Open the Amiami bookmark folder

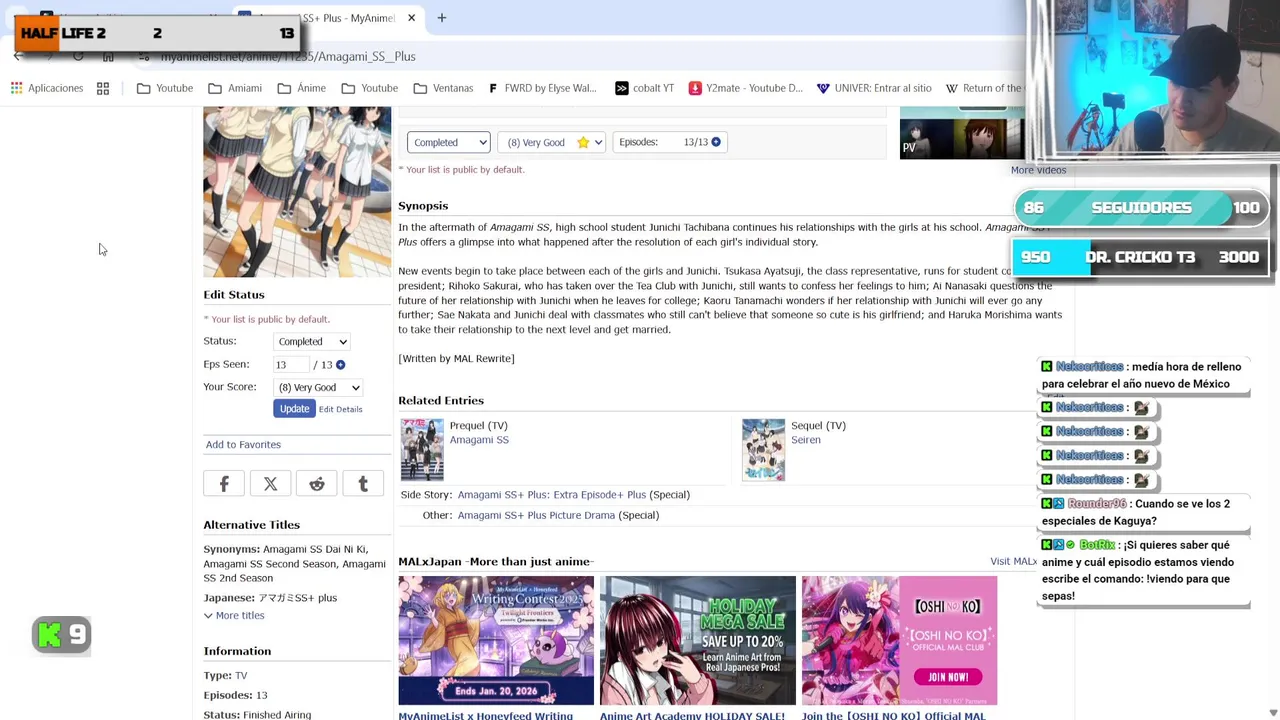(x=235, y=88)
